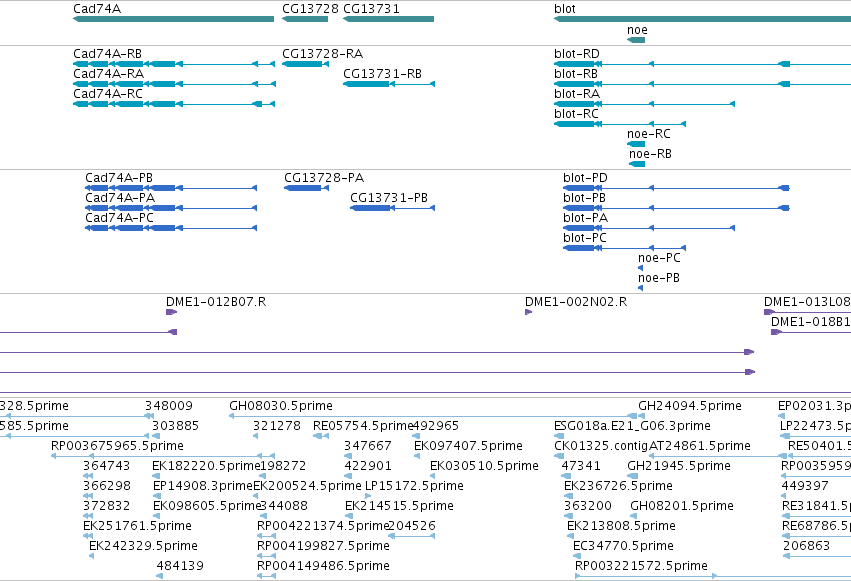This screenshot has height=581, width=851.
Task: Click the 484139 EST label
Action: [x=180, y=566]
